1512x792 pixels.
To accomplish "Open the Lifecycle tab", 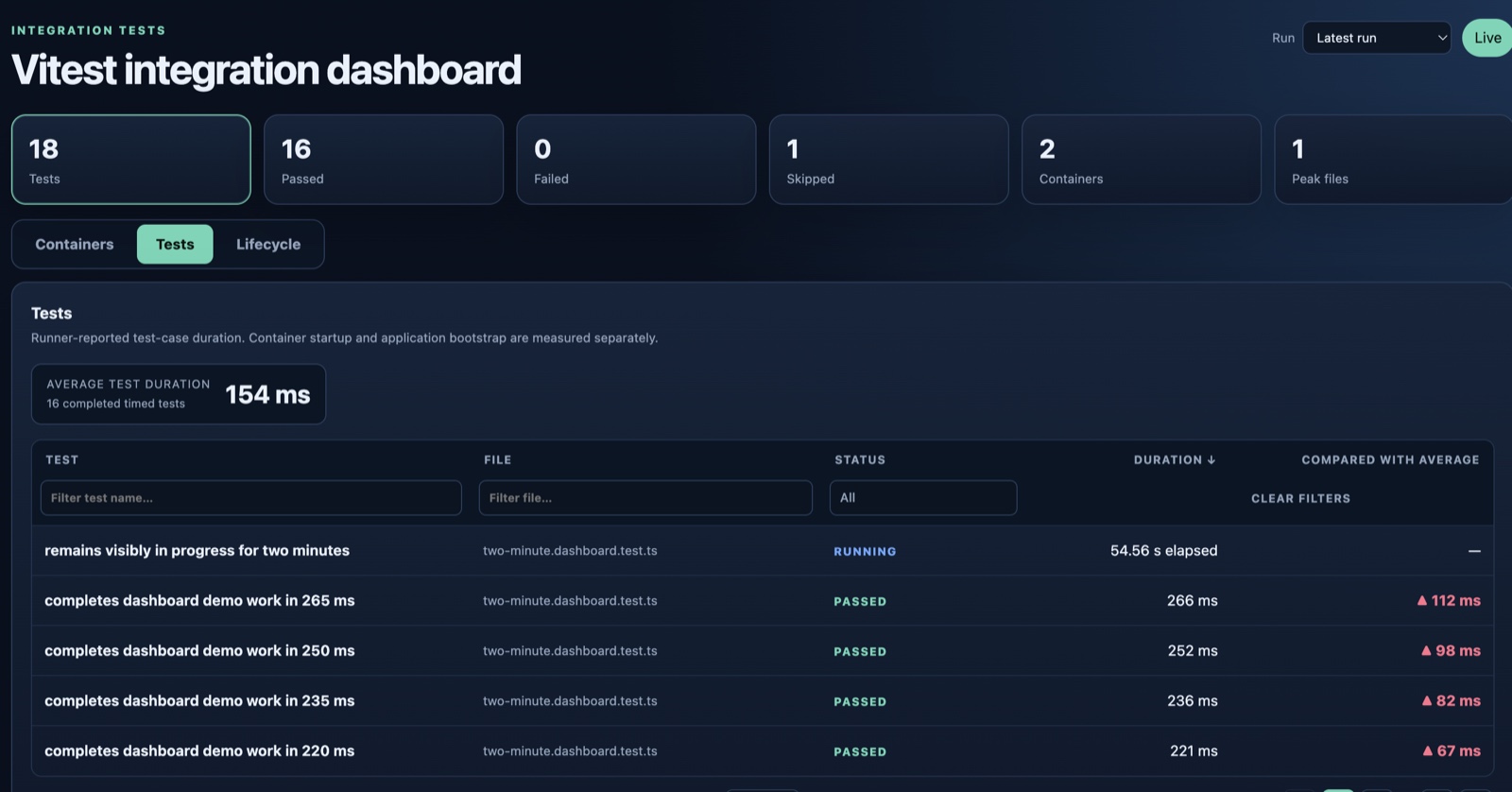I will [268, 244].
